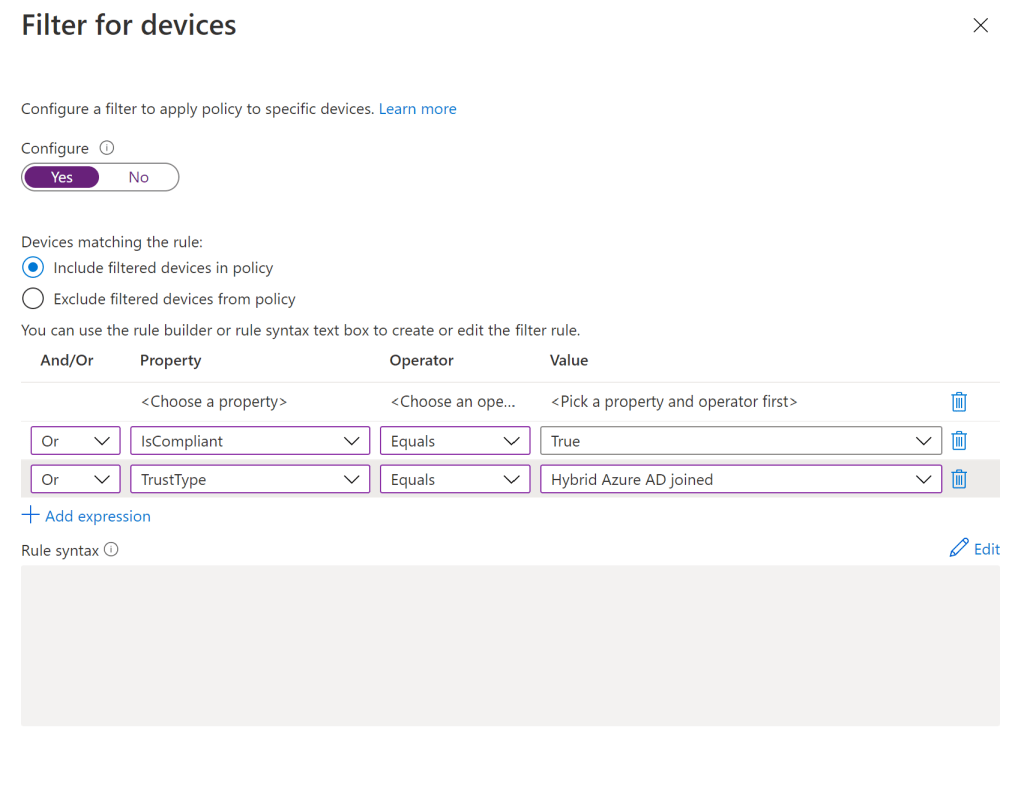1024x797 pixels.
Task: Open the Learn more link
Action: [x=417, y=109]
